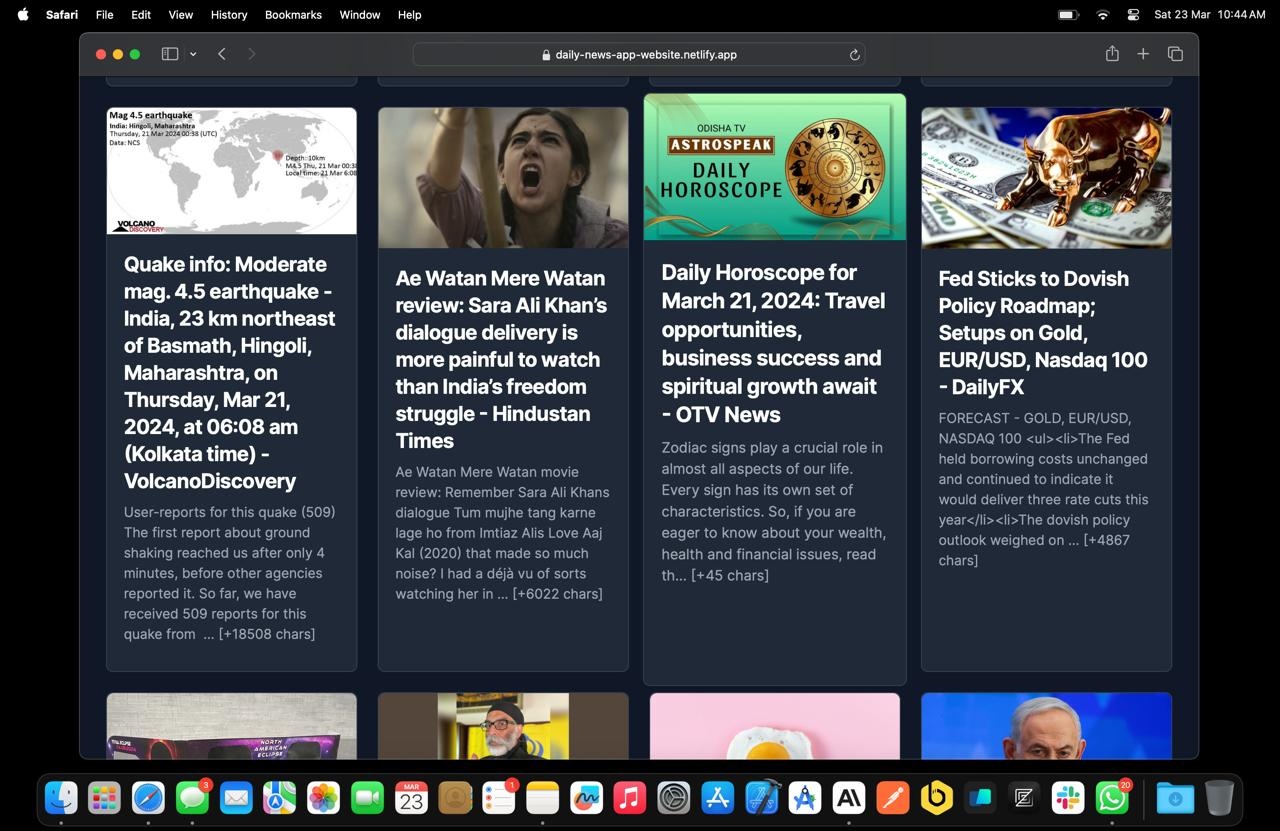Open the History menu
Image resolution: width=1280 pixels, height=831 pixels.
[228, 15]
